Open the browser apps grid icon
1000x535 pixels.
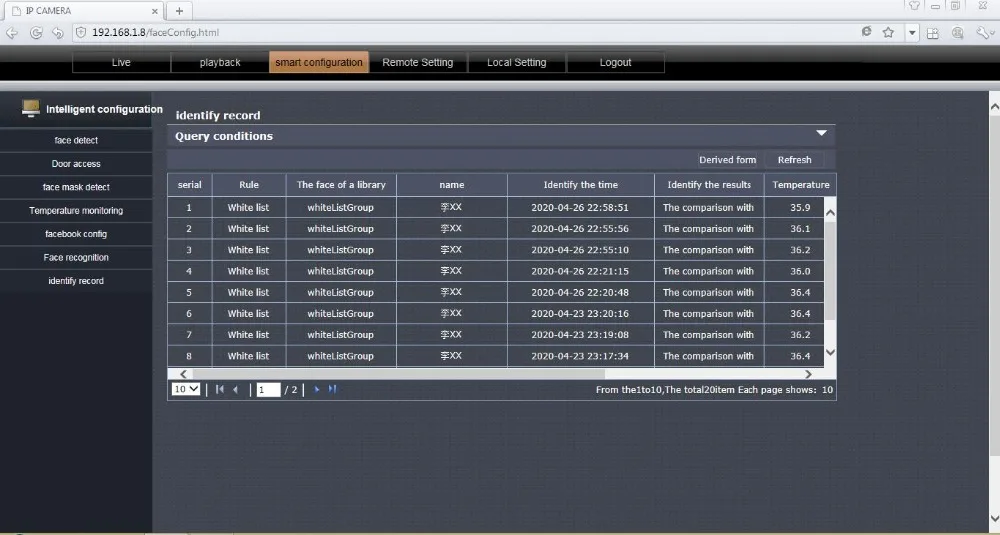point(932,33)
